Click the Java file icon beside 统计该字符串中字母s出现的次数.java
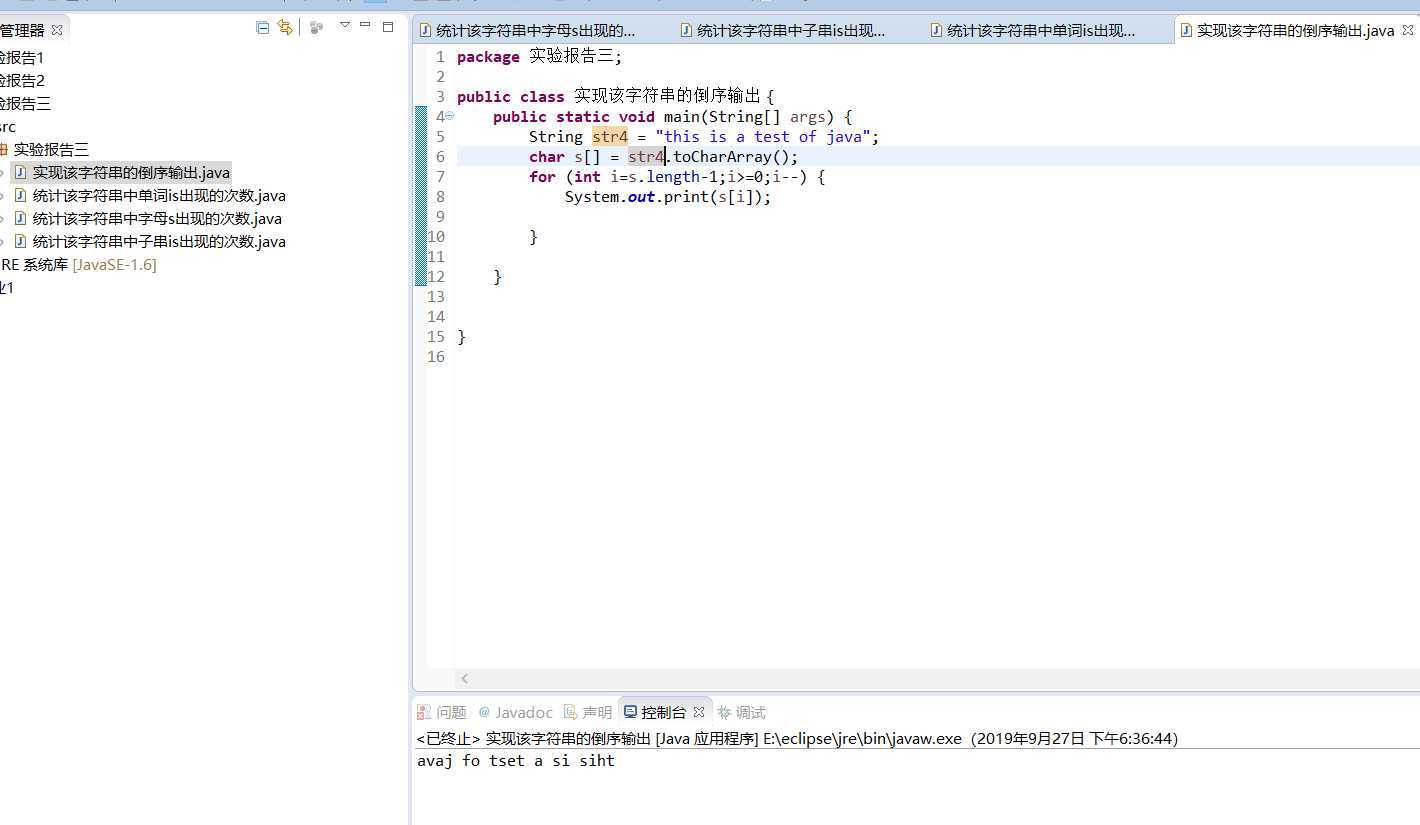This screenshot has width=1420, height=825. pos(20,219)
